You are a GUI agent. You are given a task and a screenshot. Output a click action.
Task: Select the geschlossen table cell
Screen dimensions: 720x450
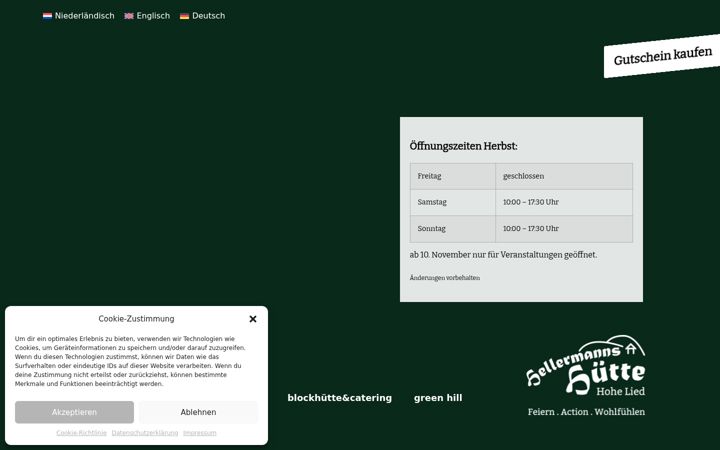pyautogui.click(x=564, y=176)
